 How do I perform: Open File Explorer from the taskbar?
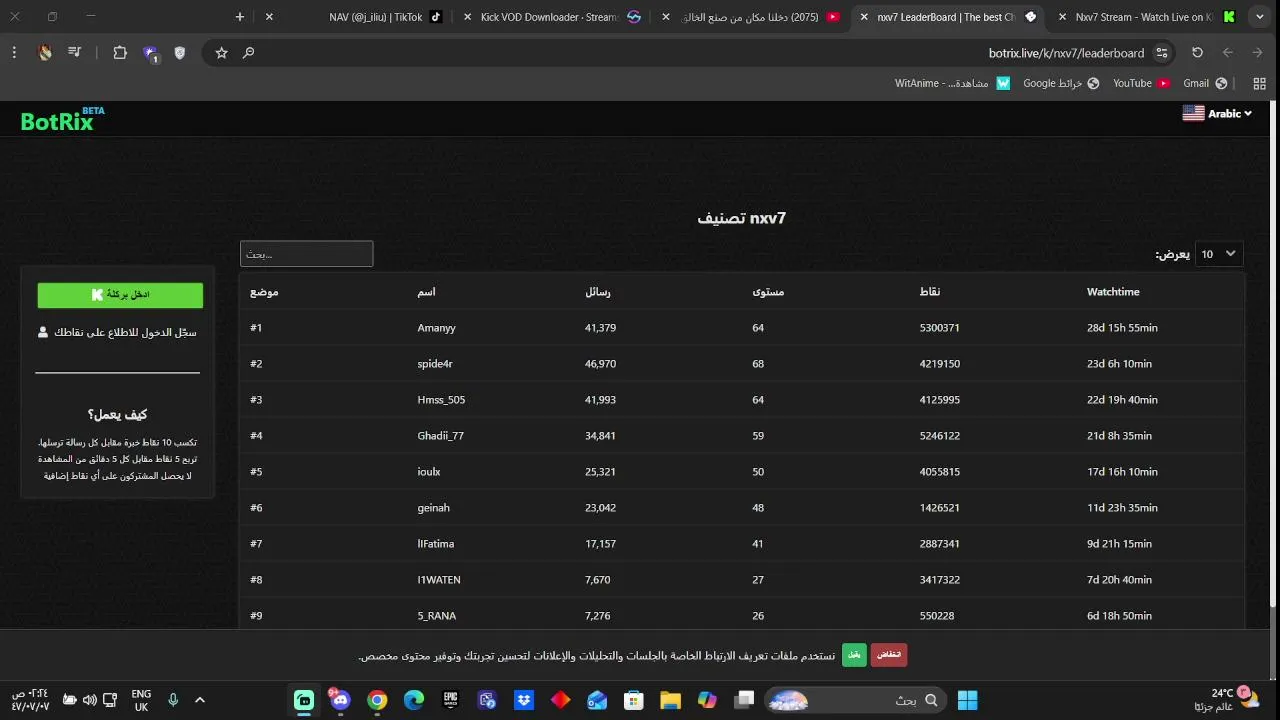click(x=670, y=700)
